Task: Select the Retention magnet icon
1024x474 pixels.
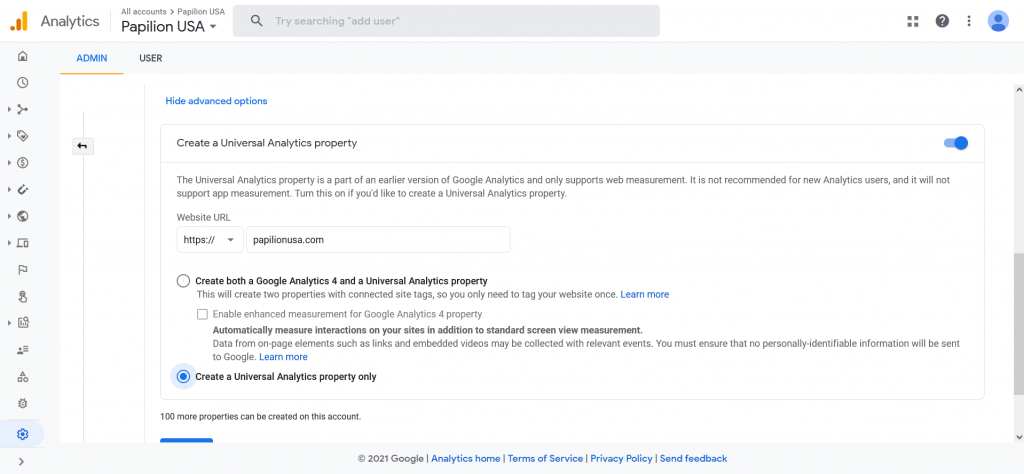Action: pyautogui.click(x=22, y=189)
